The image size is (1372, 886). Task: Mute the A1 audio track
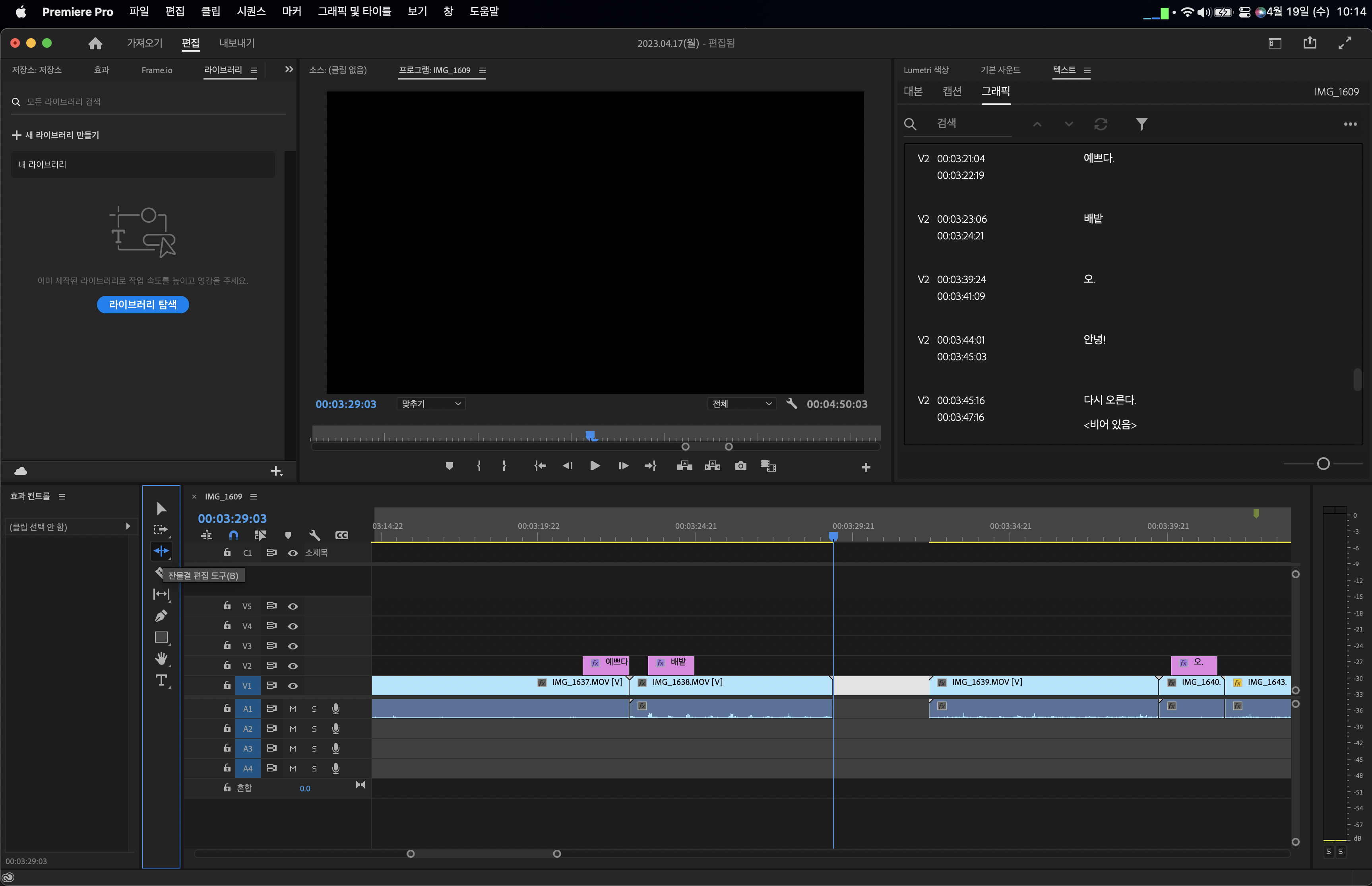click(x=293, y=709)
